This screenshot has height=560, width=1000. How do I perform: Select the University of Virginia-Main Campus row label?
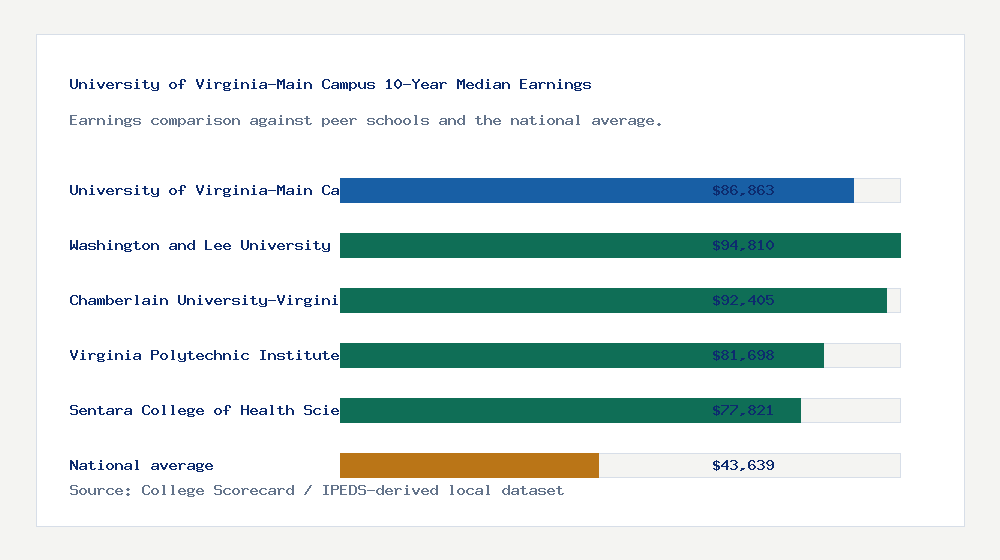pyautogui.click(x=204, y=190)
